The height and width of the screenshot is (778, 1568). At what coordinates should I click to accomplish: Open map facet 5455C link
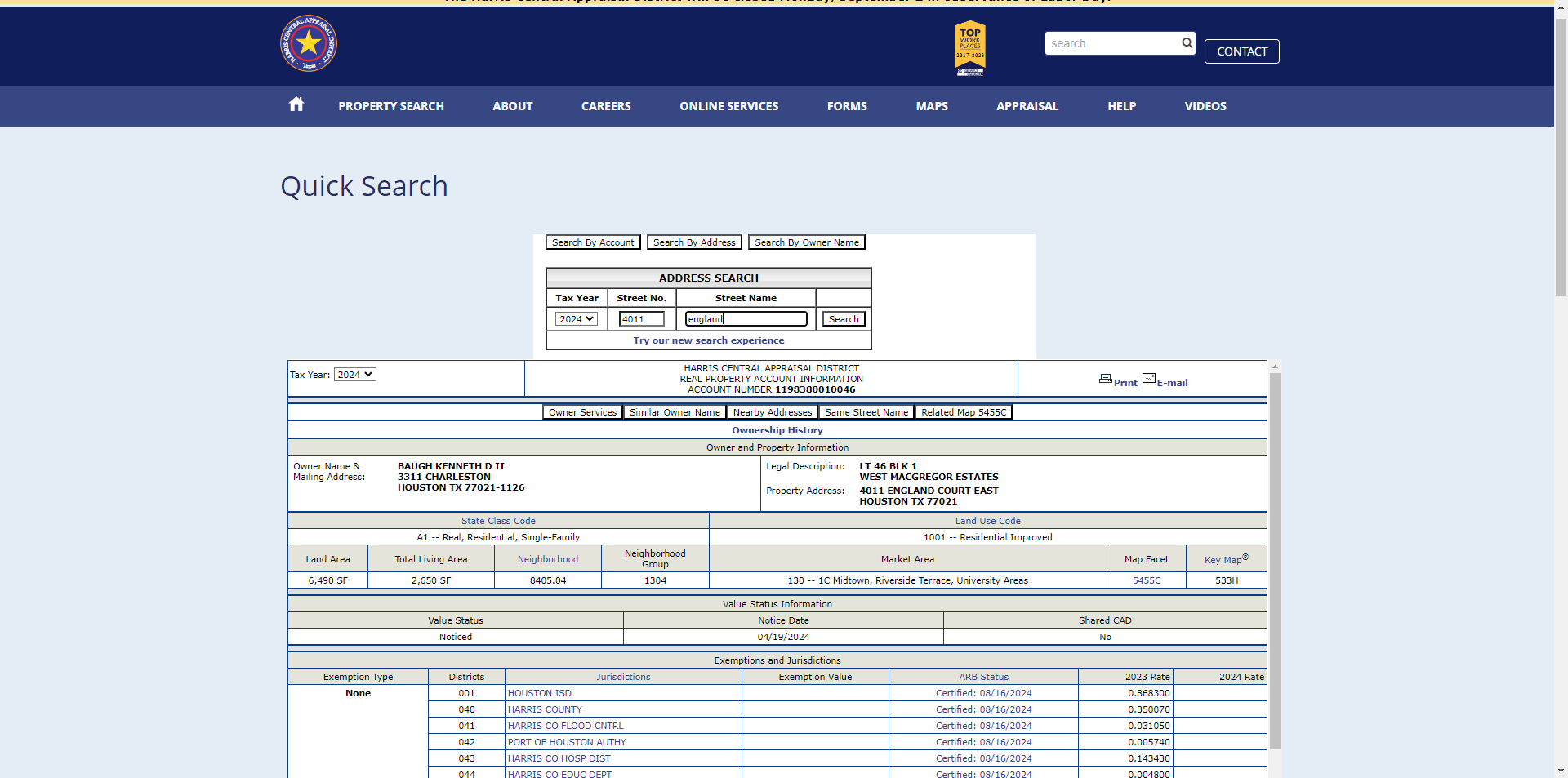pyautogui.click(x=1147, y=580)
